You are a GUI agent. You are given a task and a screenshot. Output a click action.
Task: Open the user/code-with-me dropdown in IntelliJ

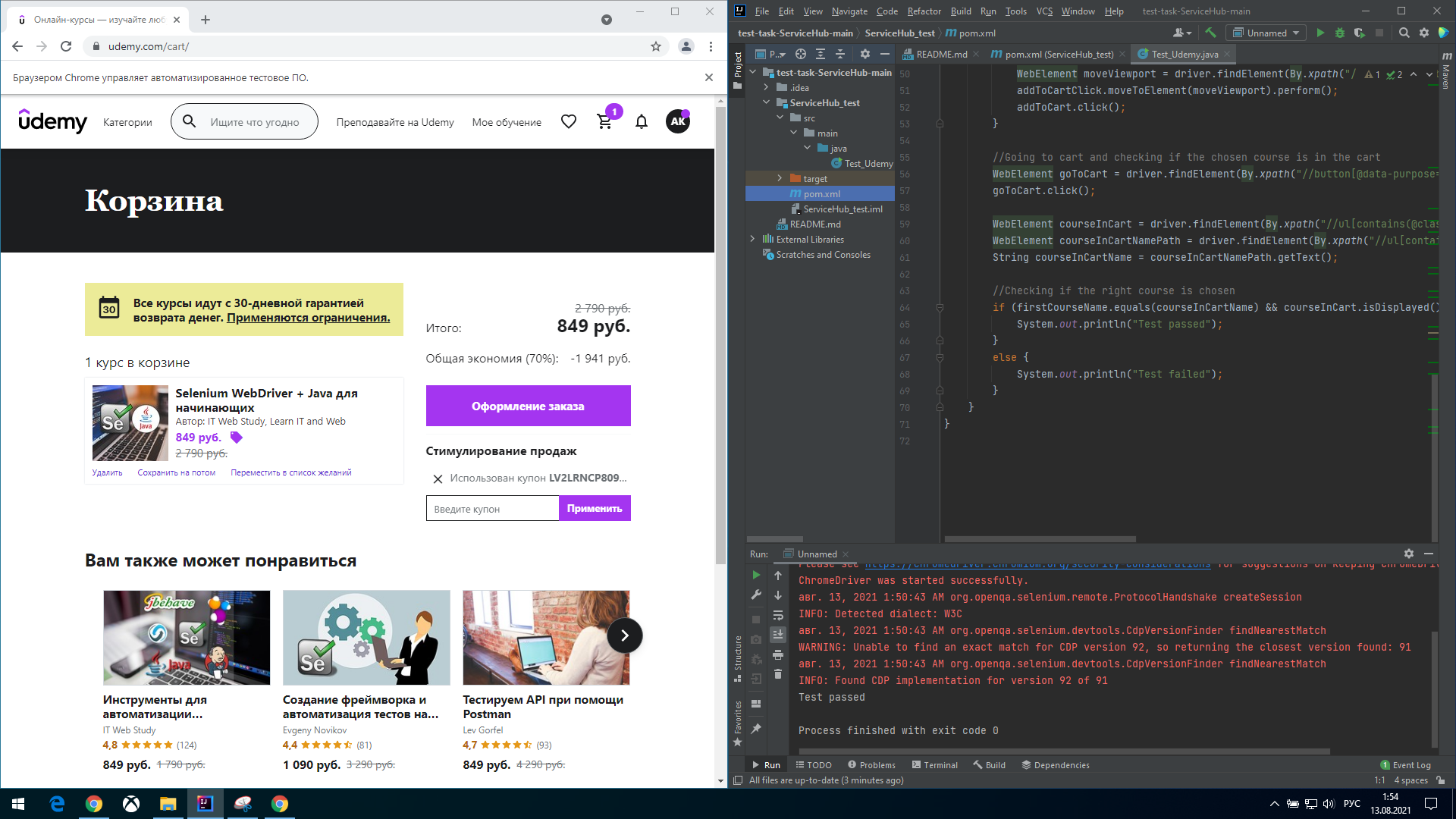1182,33
